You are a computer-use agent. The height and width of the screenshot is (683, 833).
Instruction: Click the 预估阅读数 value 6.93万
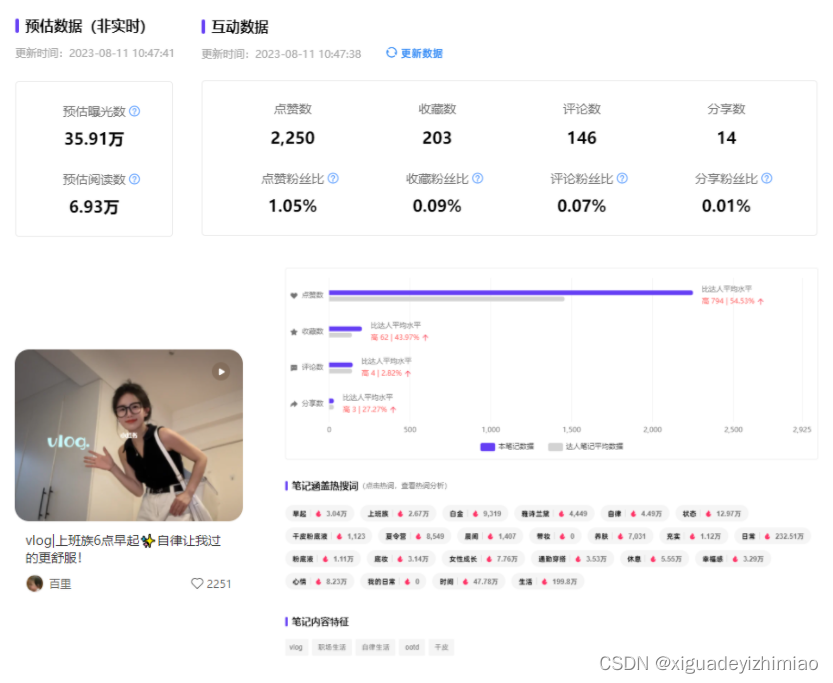click(94, 207)
